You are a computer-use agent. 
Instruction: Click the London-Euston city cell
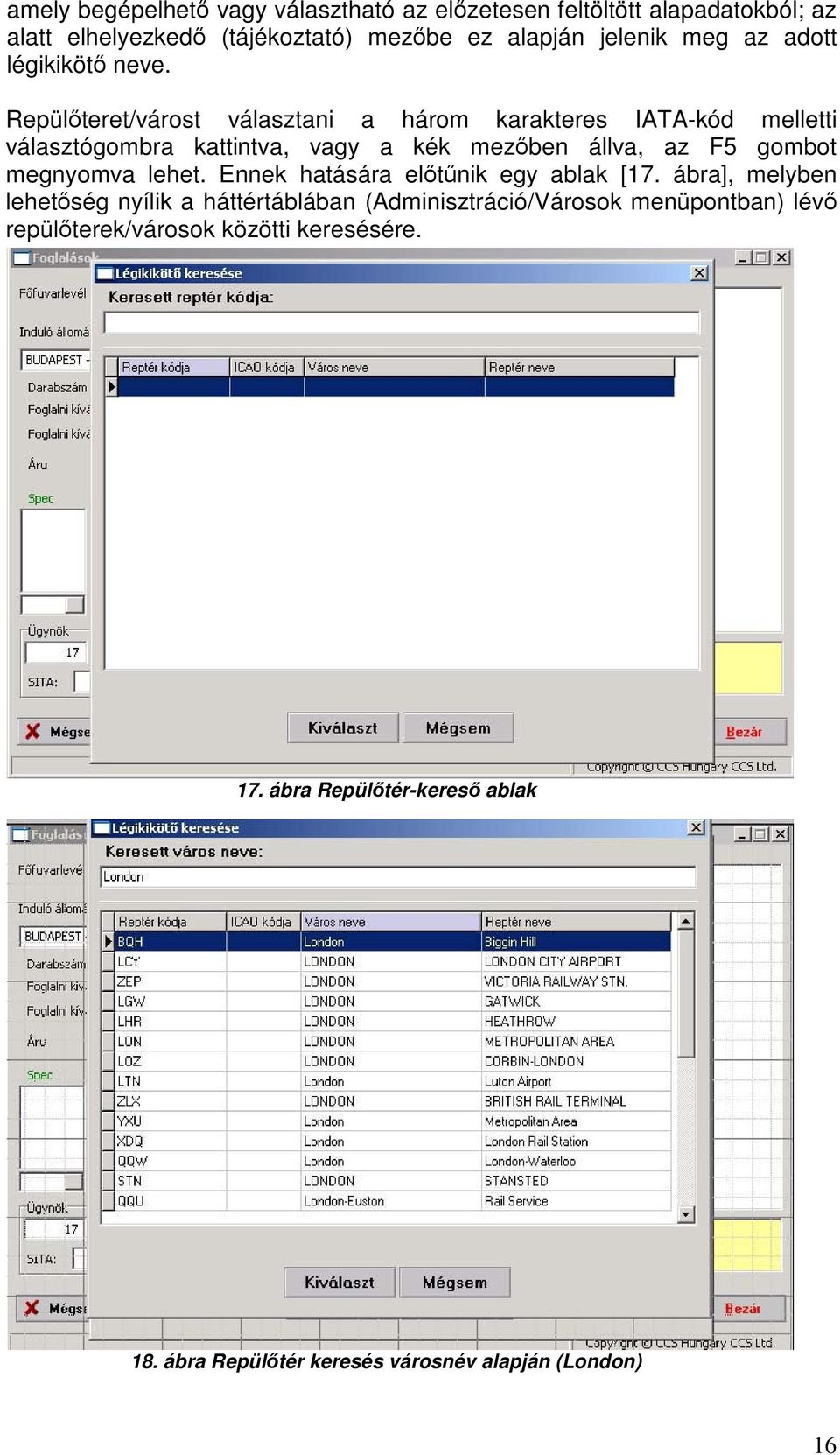click(x=390, y=1201)
